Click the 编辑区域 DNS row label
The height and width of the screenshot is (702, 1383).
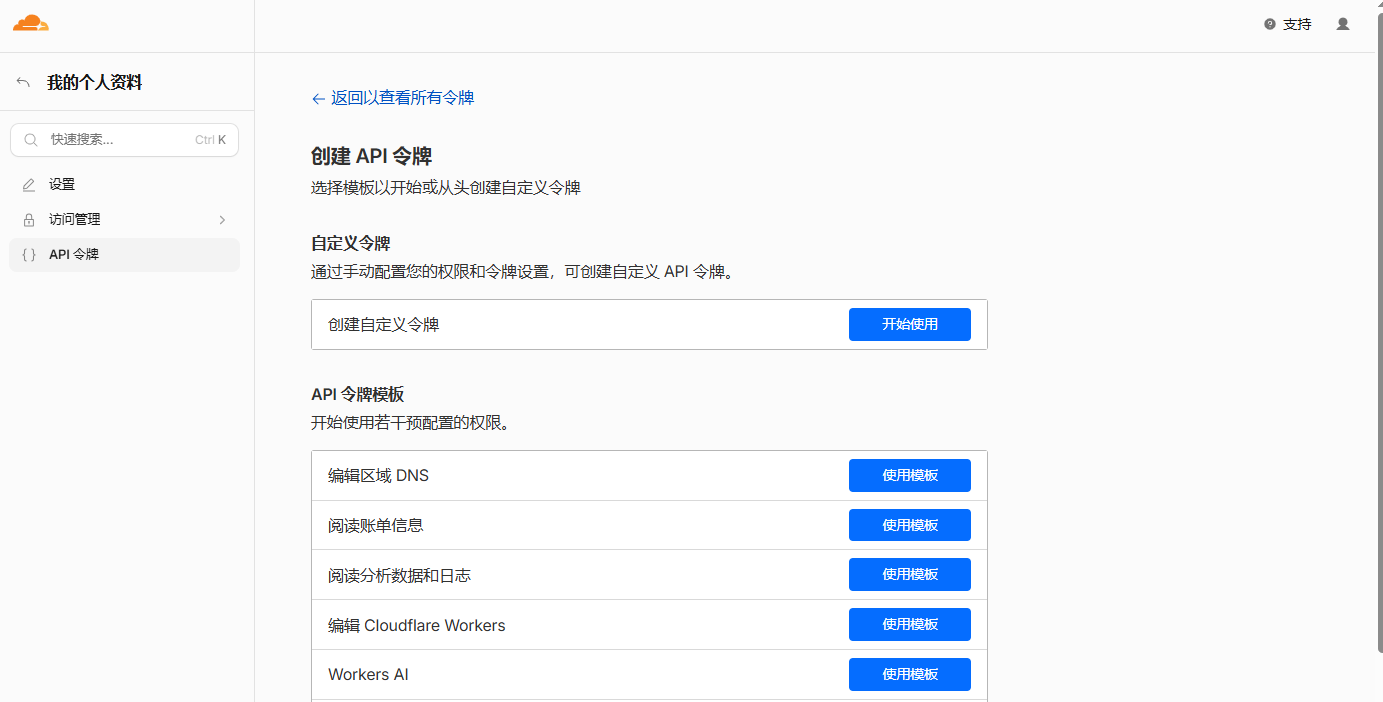pyautogui.click(x=378, y=476)
